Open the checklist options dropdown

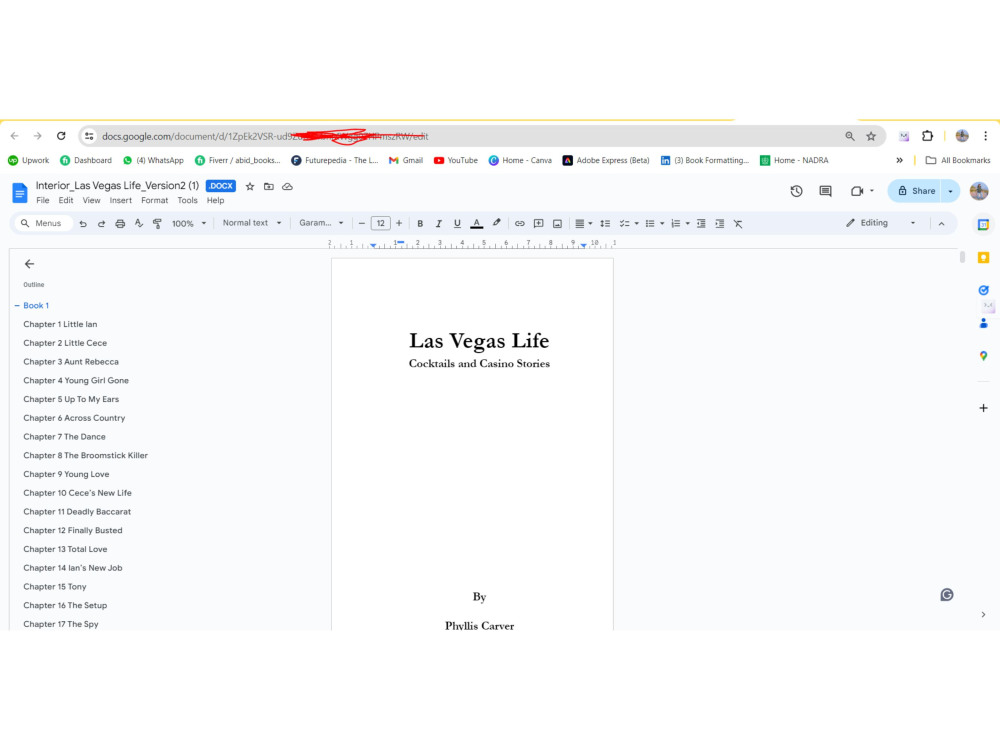629,224
